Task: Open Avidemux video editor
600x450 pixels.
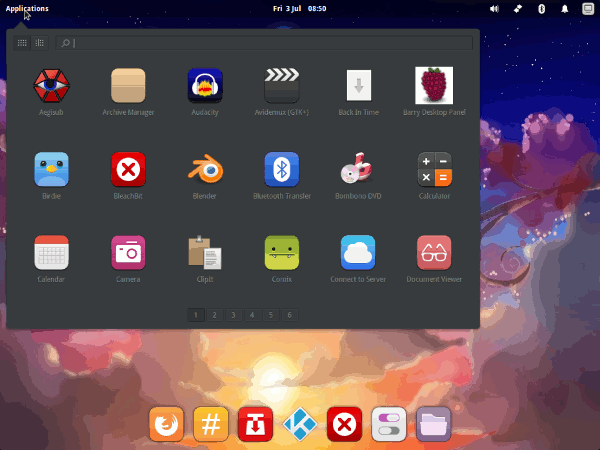Action: click(281, 86)
